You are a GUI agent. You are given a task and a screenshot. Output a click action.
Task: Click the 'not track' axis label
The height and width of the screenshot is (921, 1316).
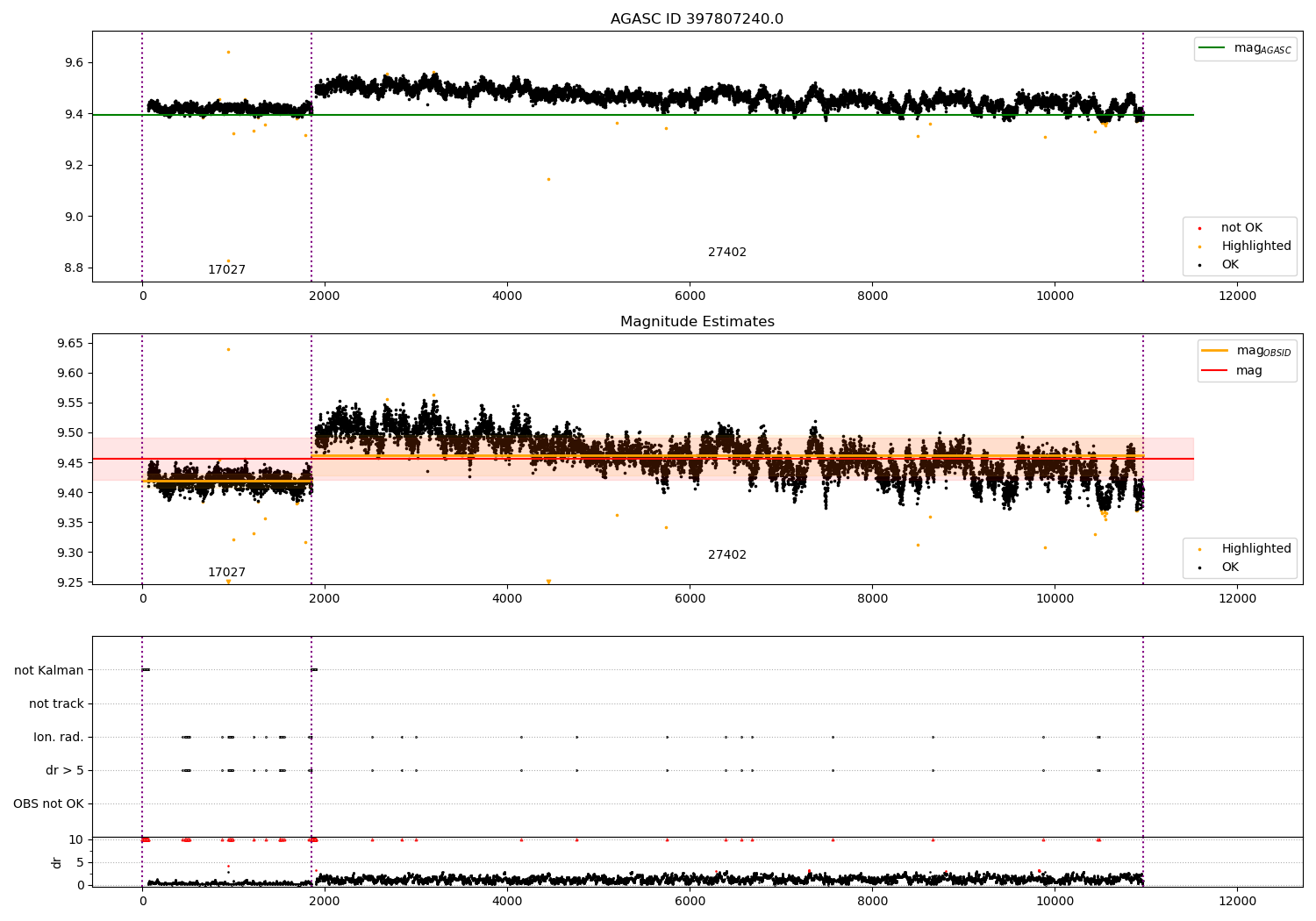[56, 703]
